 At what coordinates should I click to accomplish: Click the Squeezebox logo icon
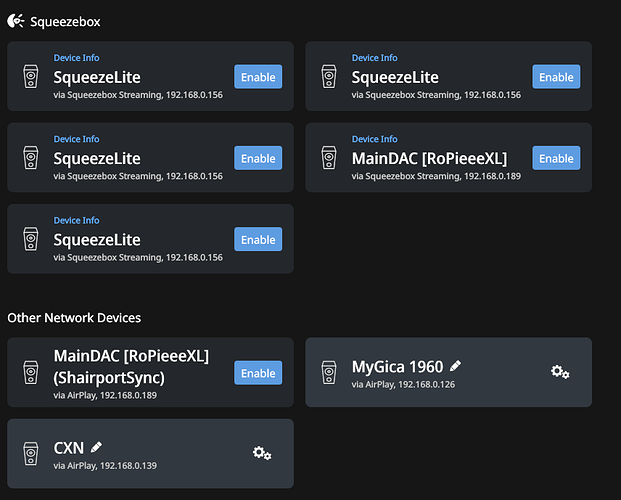16,21
